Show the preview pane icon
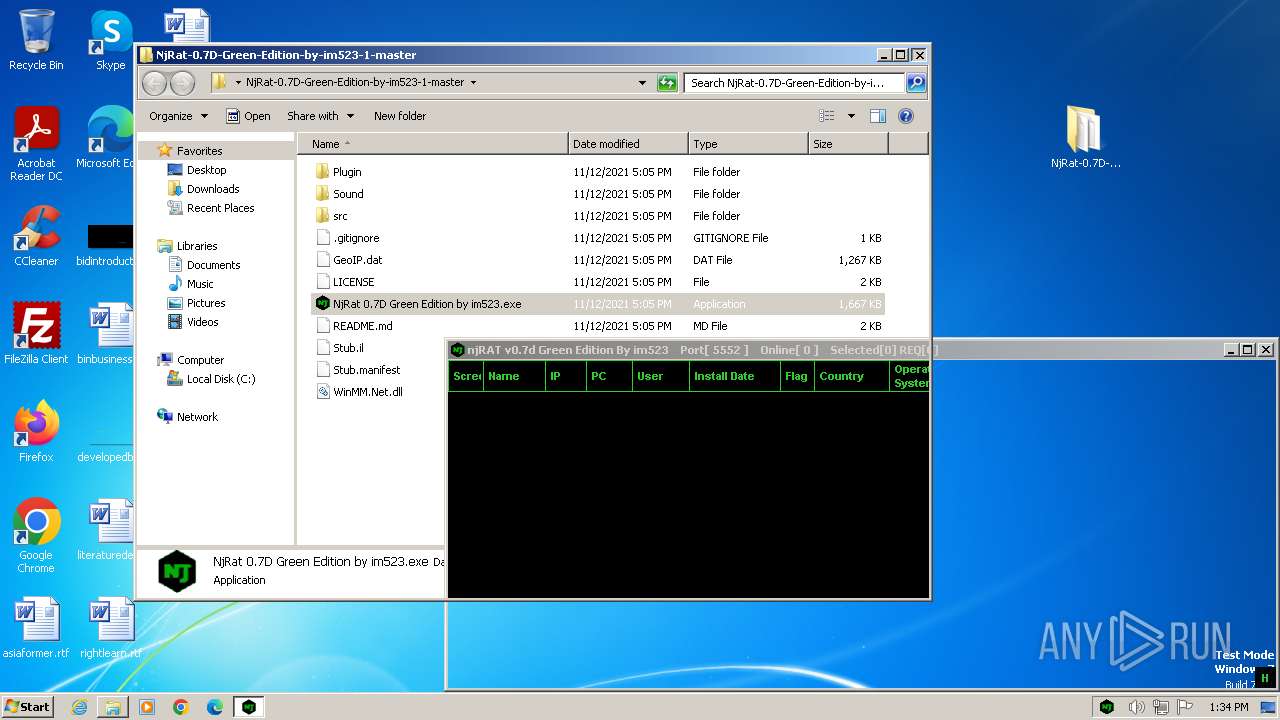The height and width of the screenshot is (720, 1280). pos(878,116)
